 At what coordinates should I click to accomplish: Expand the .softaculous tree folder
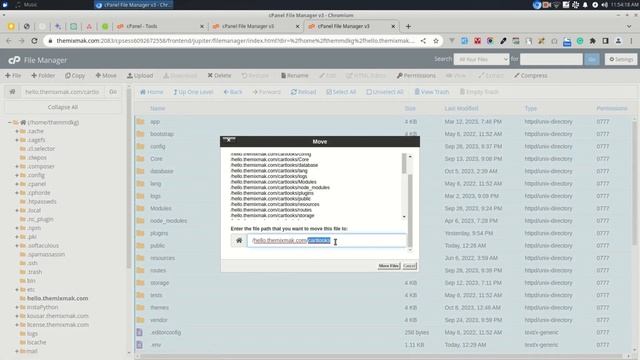tap(17, 246)
